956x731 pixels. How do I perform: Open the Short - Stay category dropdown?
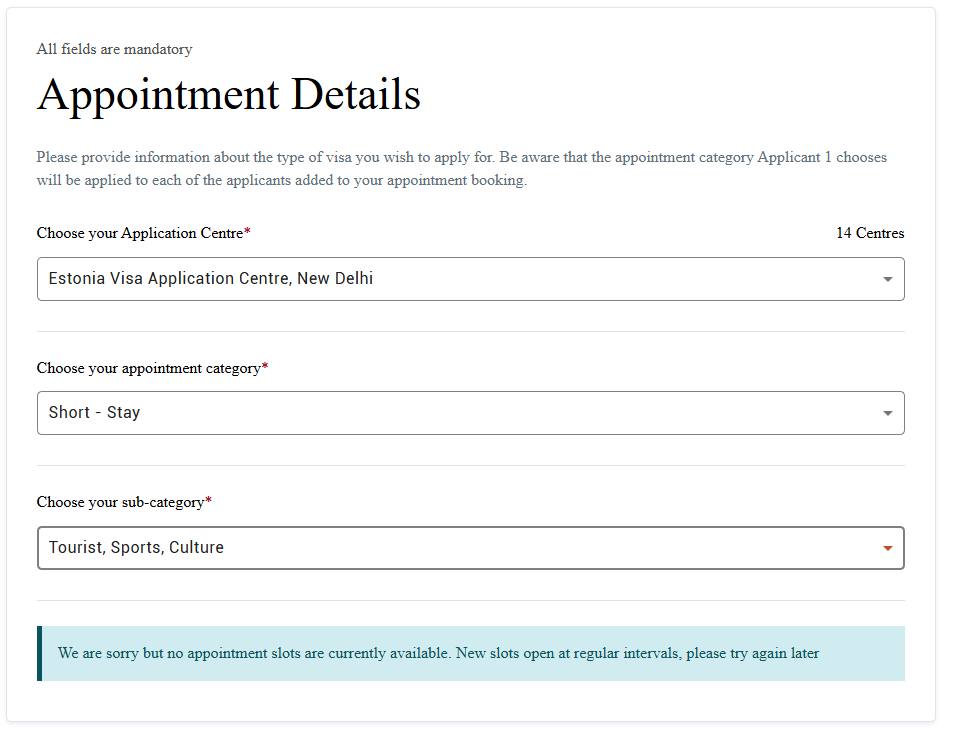click(x=471, y=413)
